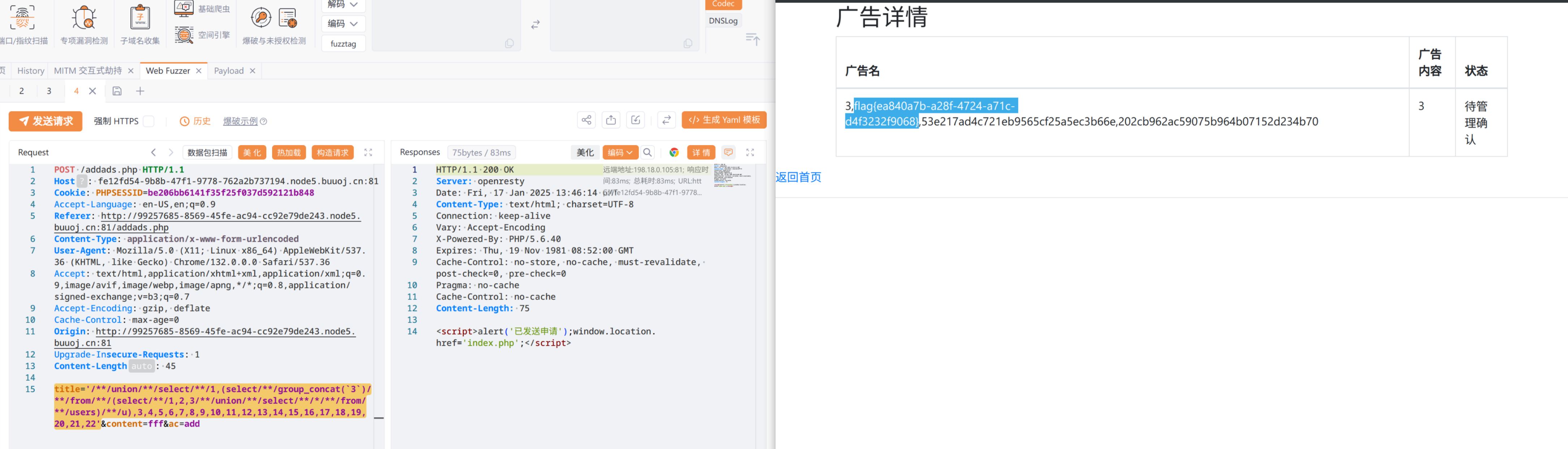Screen dimensions: 1568x449
Task: Swap the codec input and output
Action: (536, 24)
